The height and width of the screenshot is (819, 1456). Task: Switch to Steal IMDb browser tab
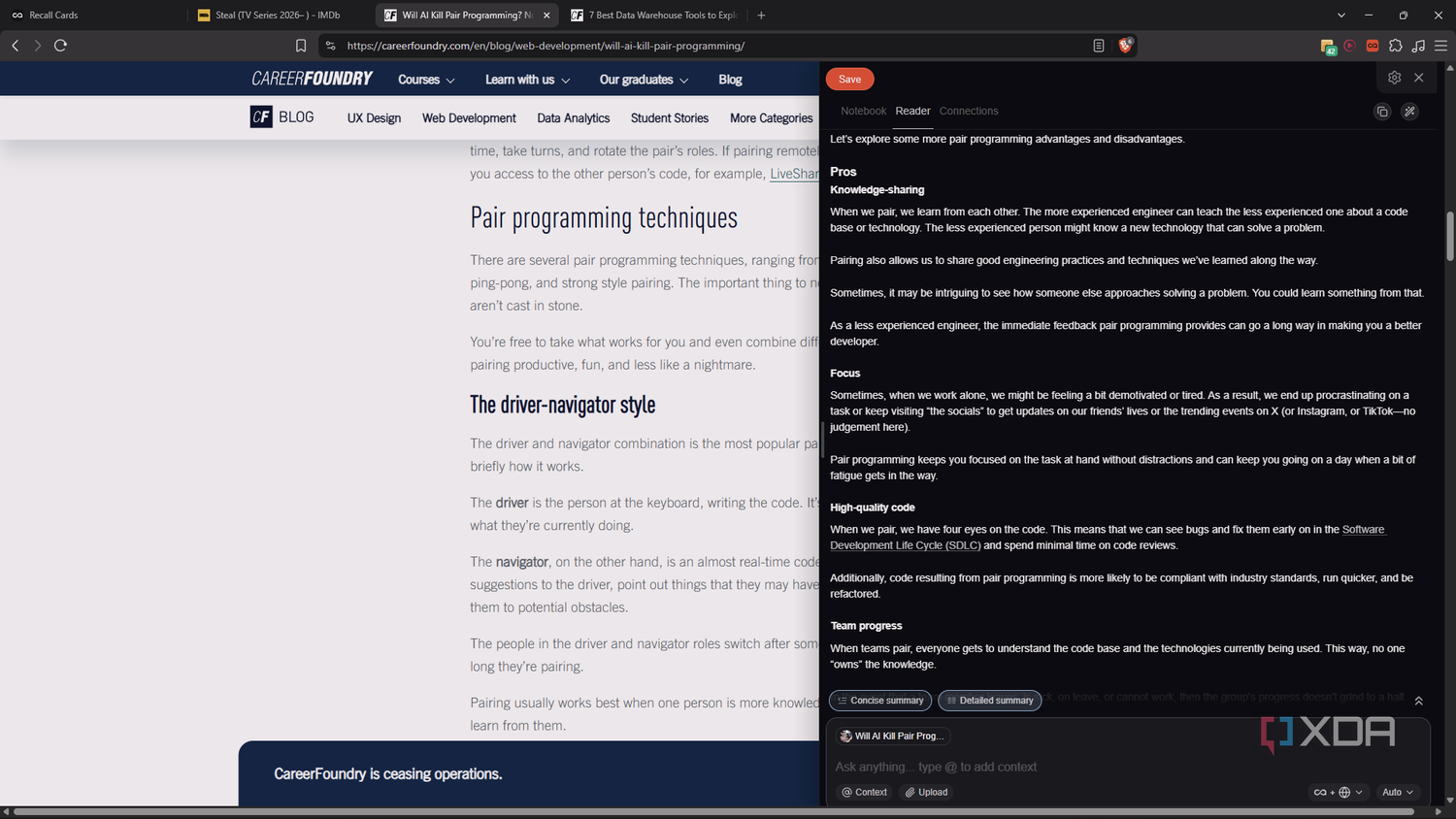click(x=277, y=16)
